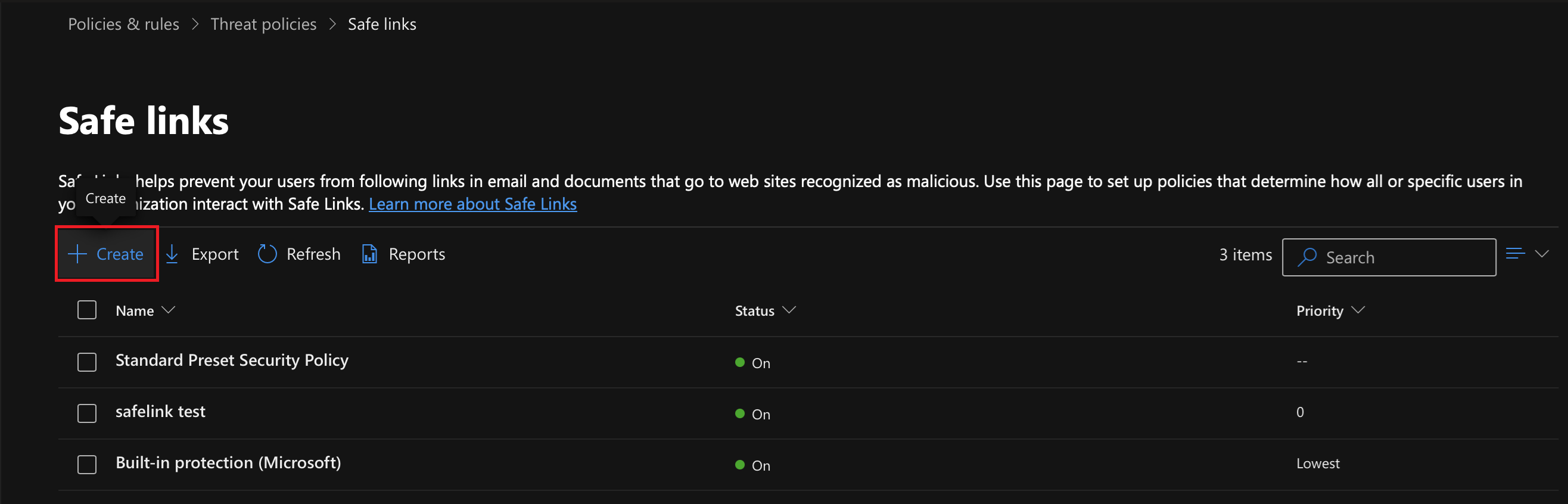Click the Safe links breadcrumb
Viewport: 1568px width, 504px height.
pyautogui.click(x=382, y=24)
